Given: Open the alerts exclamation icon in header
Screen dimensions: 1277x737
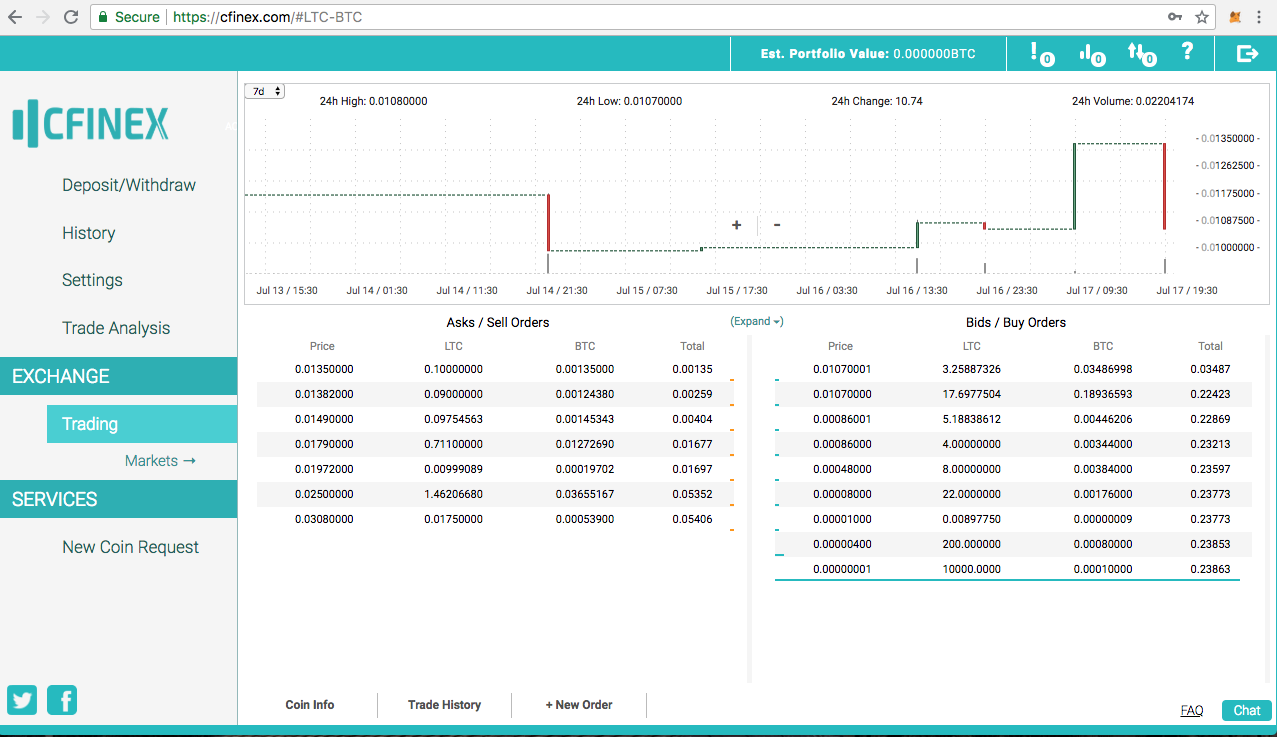Looking at the screenshot, I should 1040,54.
